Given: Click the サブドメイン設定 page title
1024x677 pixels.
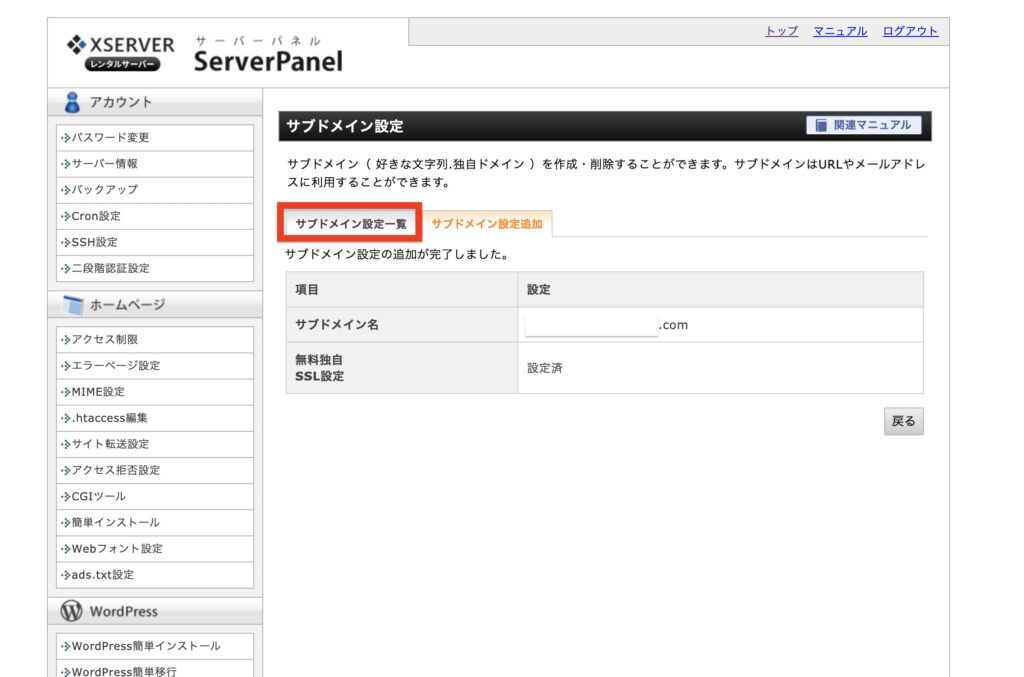Looking at the screenshot, I should click(x=345, y=126).
